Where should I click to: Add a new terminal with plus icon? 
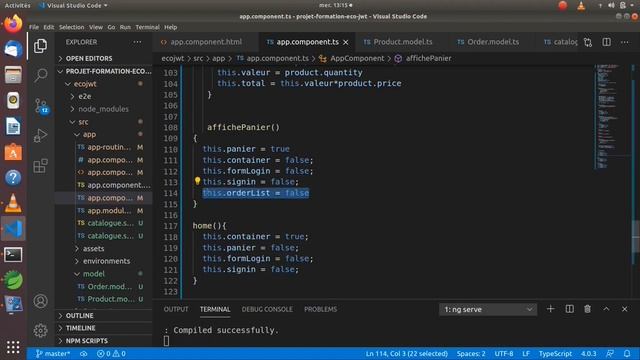[550, 309]
